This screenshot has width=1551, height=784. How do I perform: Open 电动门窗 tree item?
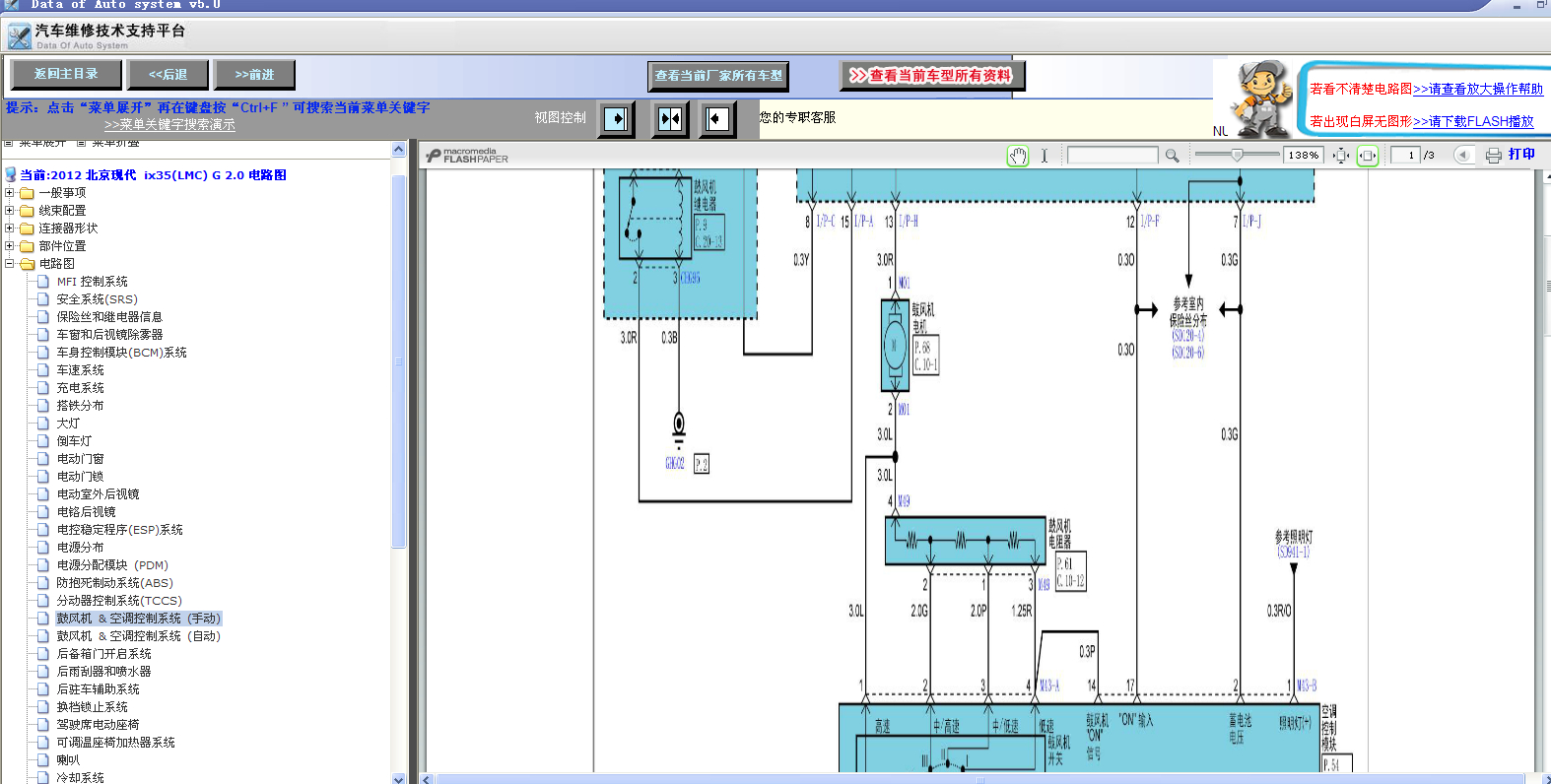(80, 459)
